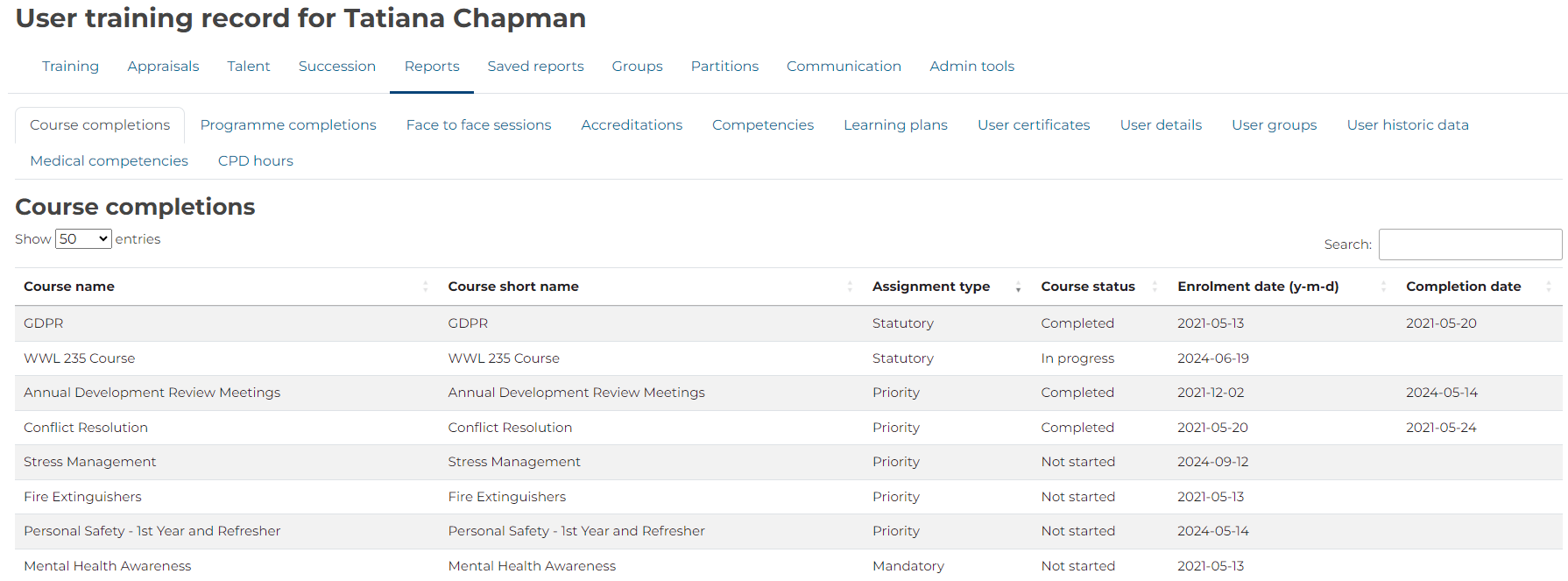Switch to User historic data sub-tab
The height and width of the screenshot is (581, 1568).
[1408, 125]
